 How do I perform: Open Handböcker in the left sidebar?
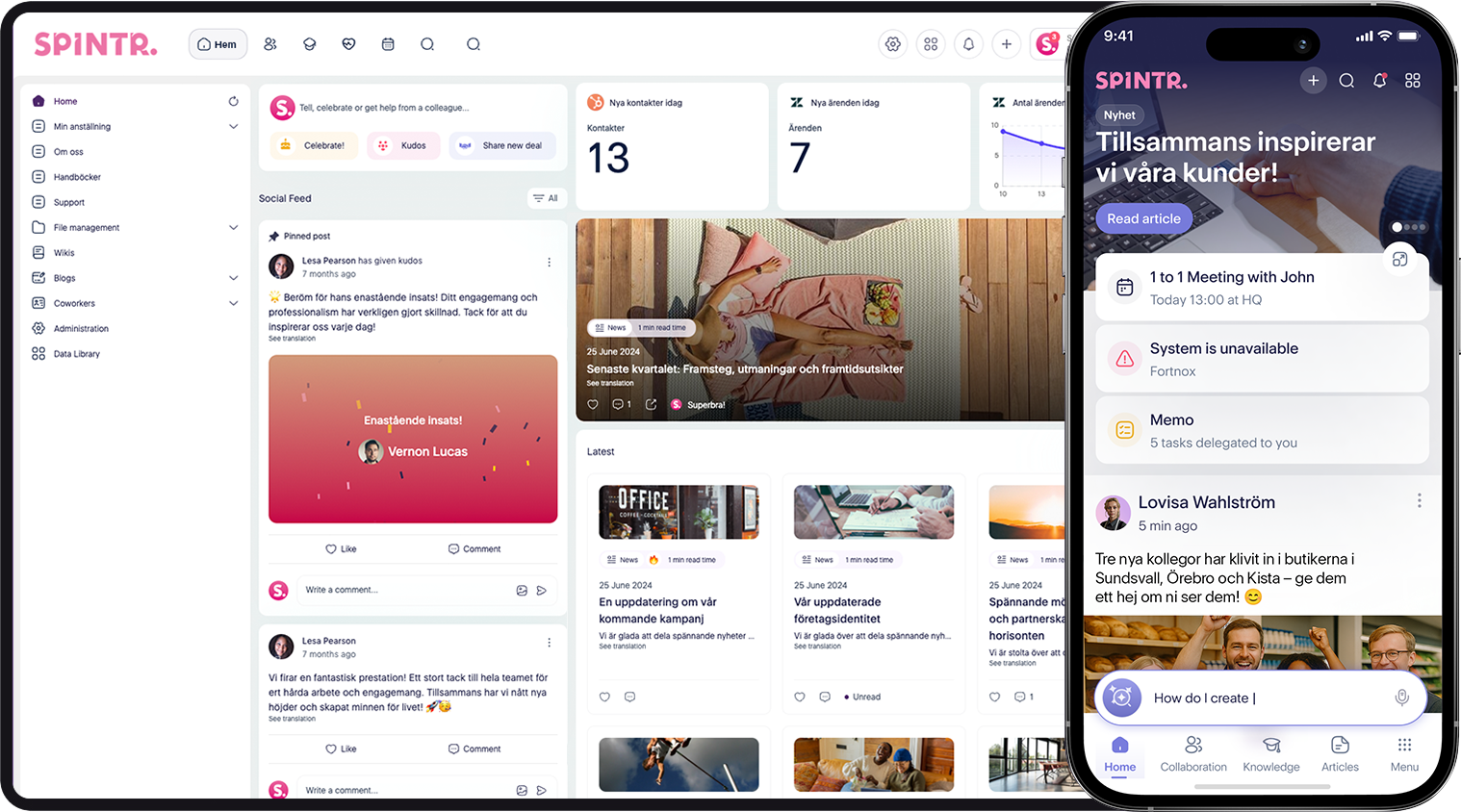77,177
